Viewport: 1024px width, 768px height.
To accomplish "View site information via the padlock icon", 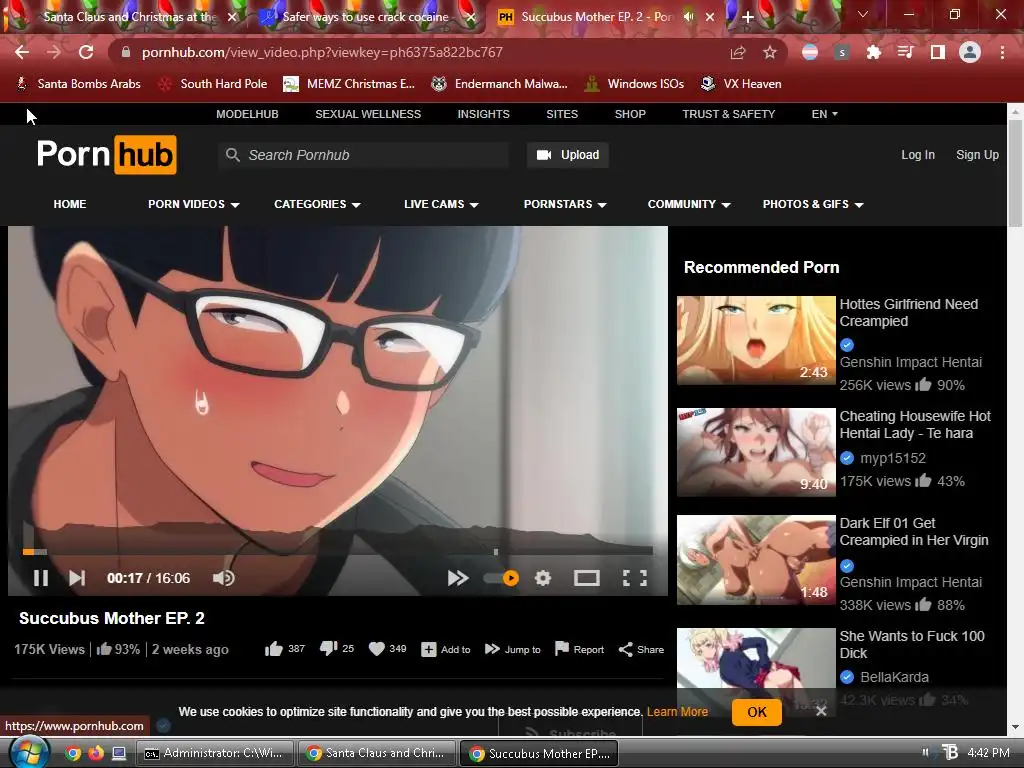I will (x=126, y=52).
